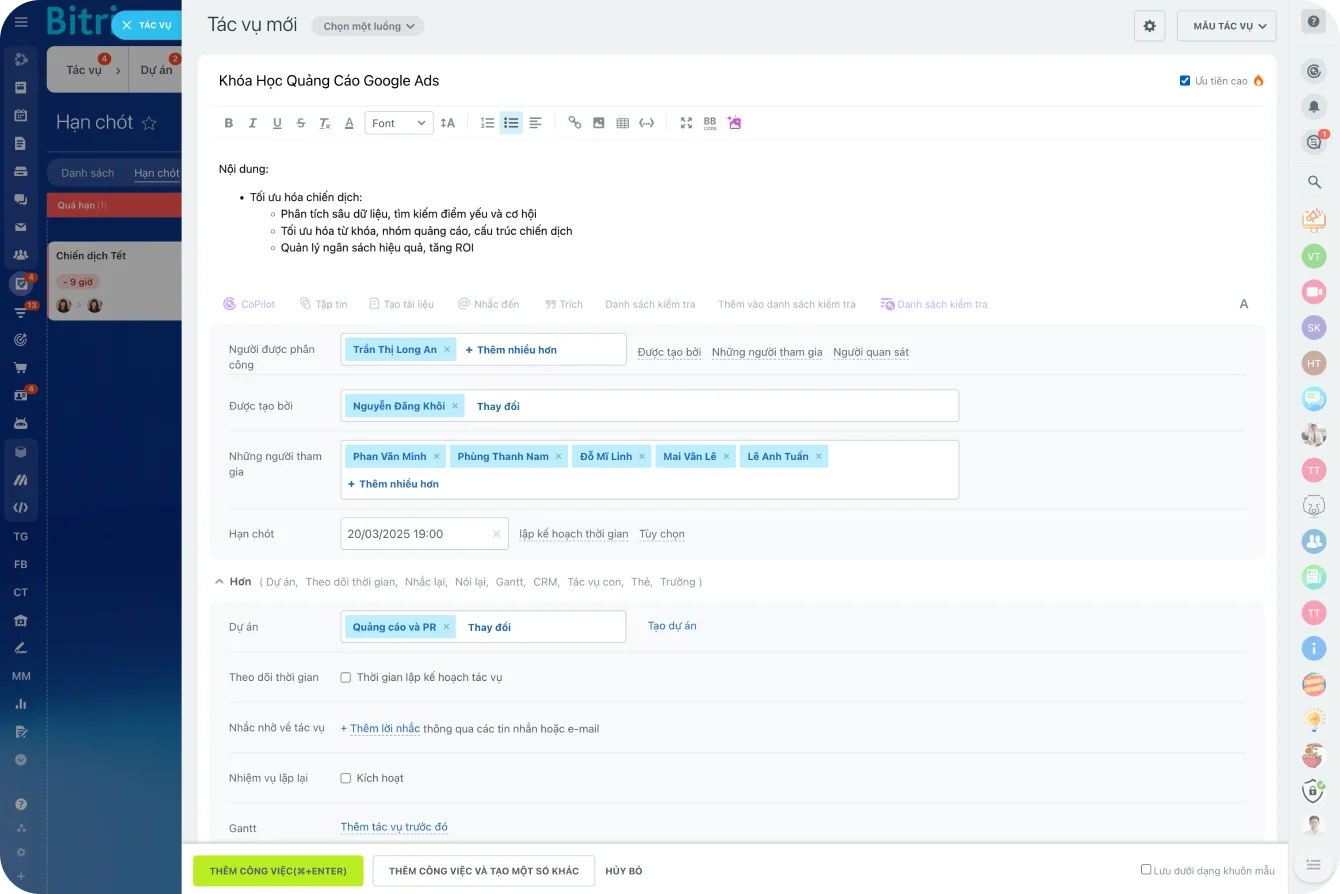Open the Dự án tab

coord(156,70)
